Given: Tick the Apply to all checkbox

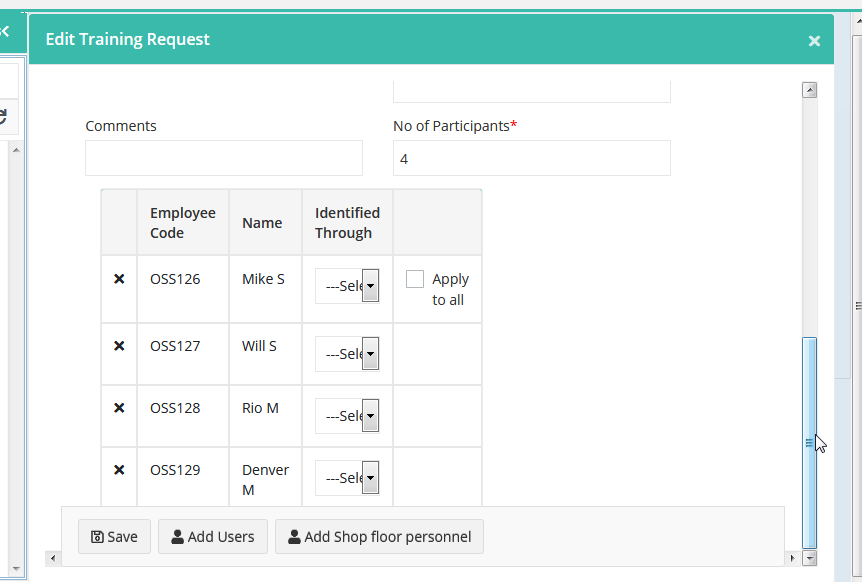Looking at the screenshot, I should [x=415, y=279].
